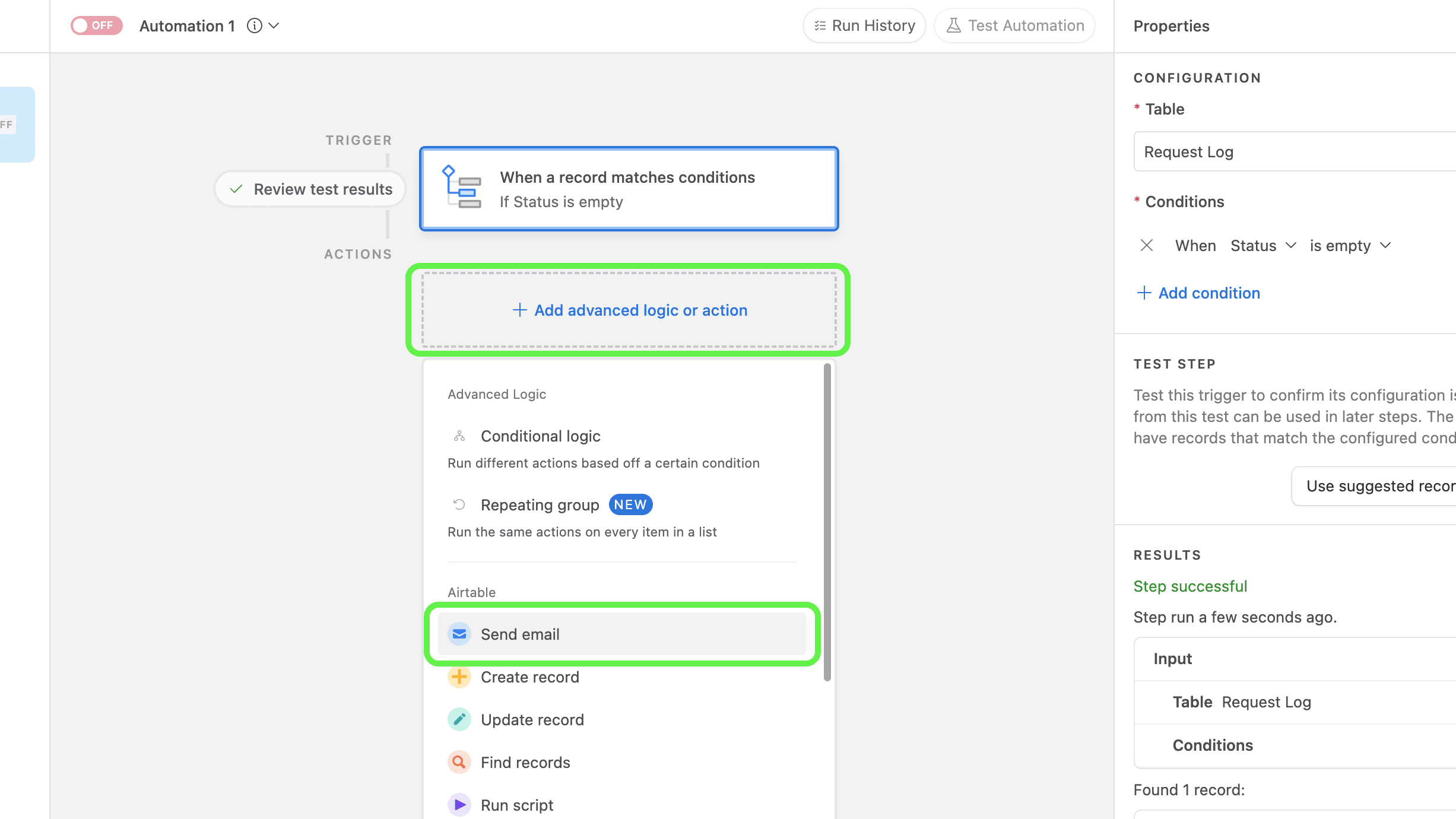Click the NEW badge next to Repeating group
This screenshot has height=819, width=1456.
coord(630,504)
